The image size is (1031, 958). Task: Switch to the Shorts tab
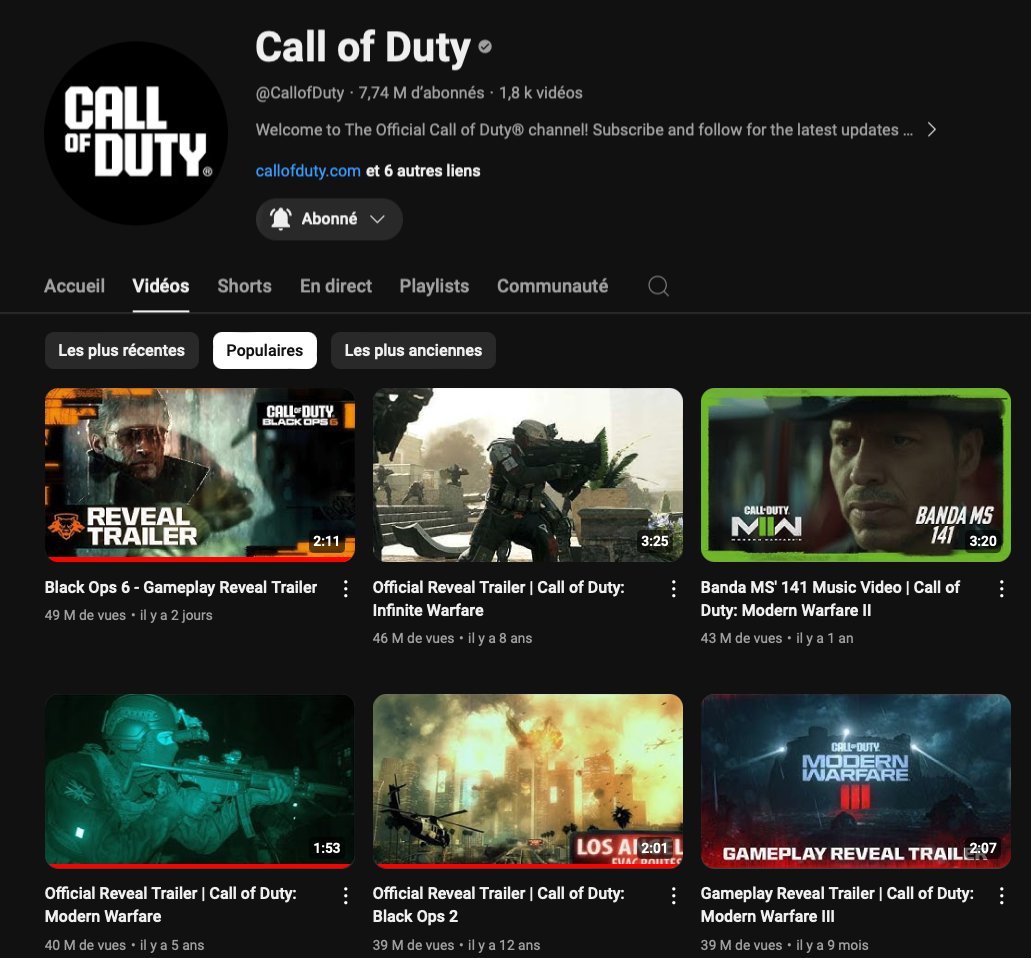(x=244, y=285)
